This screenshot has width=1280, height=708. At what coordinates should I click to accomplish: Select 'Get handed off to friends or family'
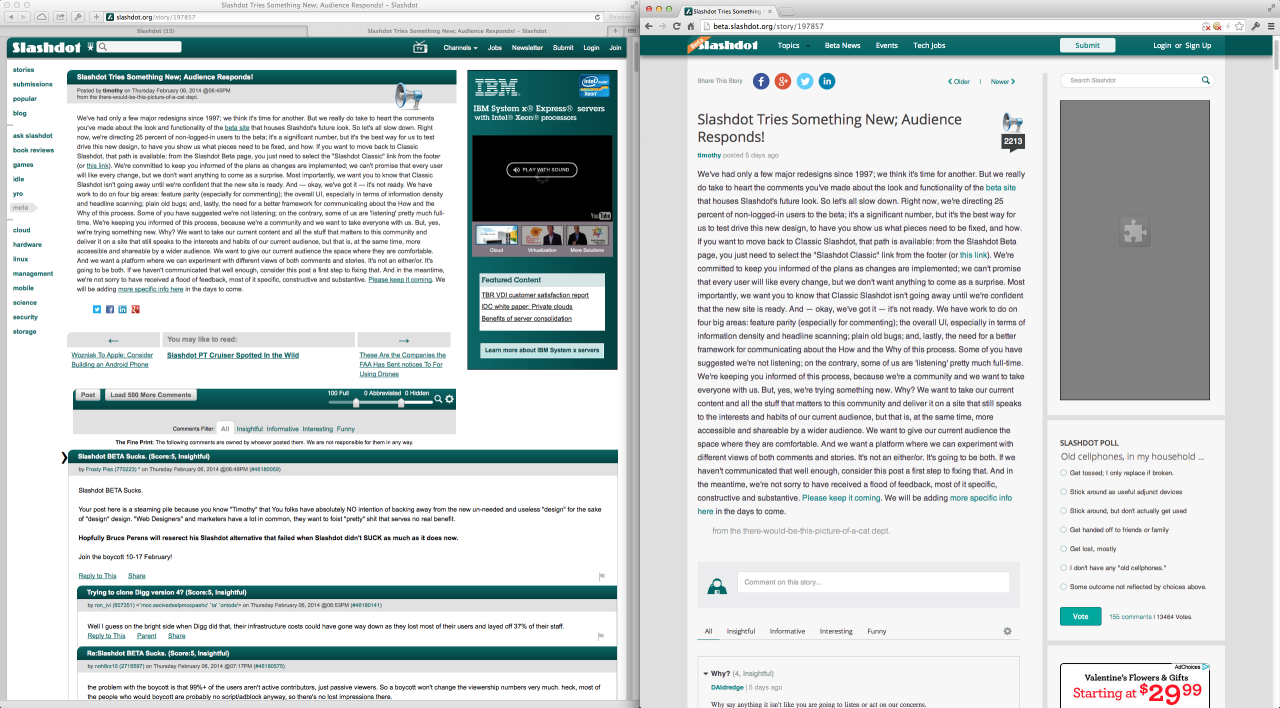coord(1064,530)
